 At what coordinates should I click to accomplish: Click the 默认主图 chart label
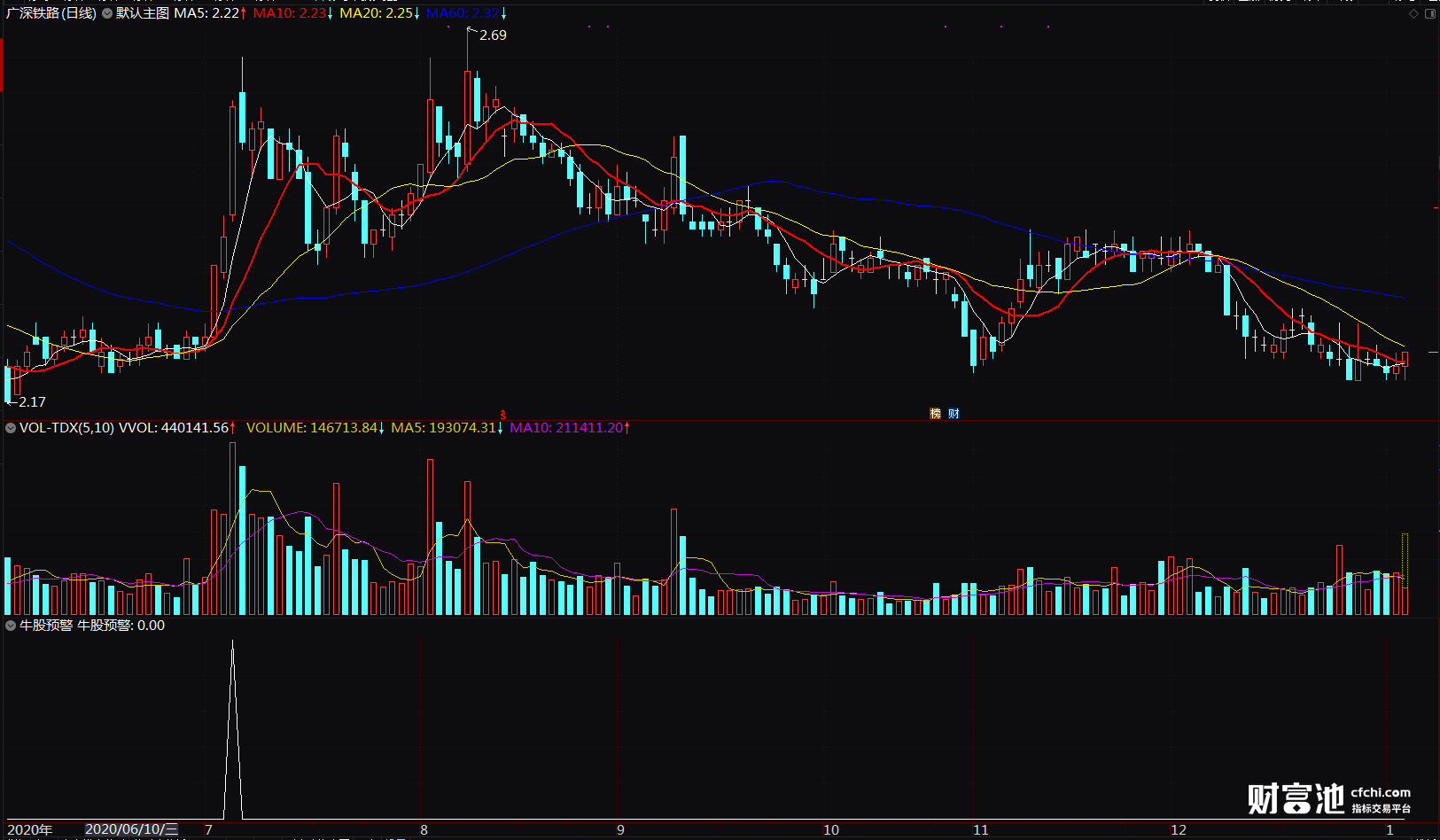(143, 13)
